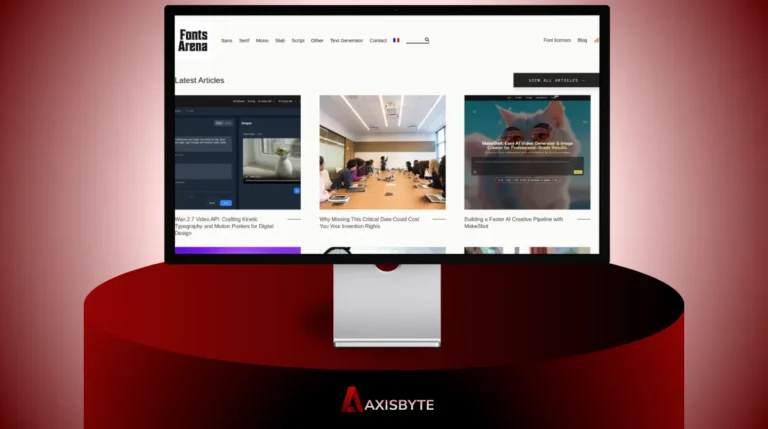Focus the search input field

click(x=415, y=40)
